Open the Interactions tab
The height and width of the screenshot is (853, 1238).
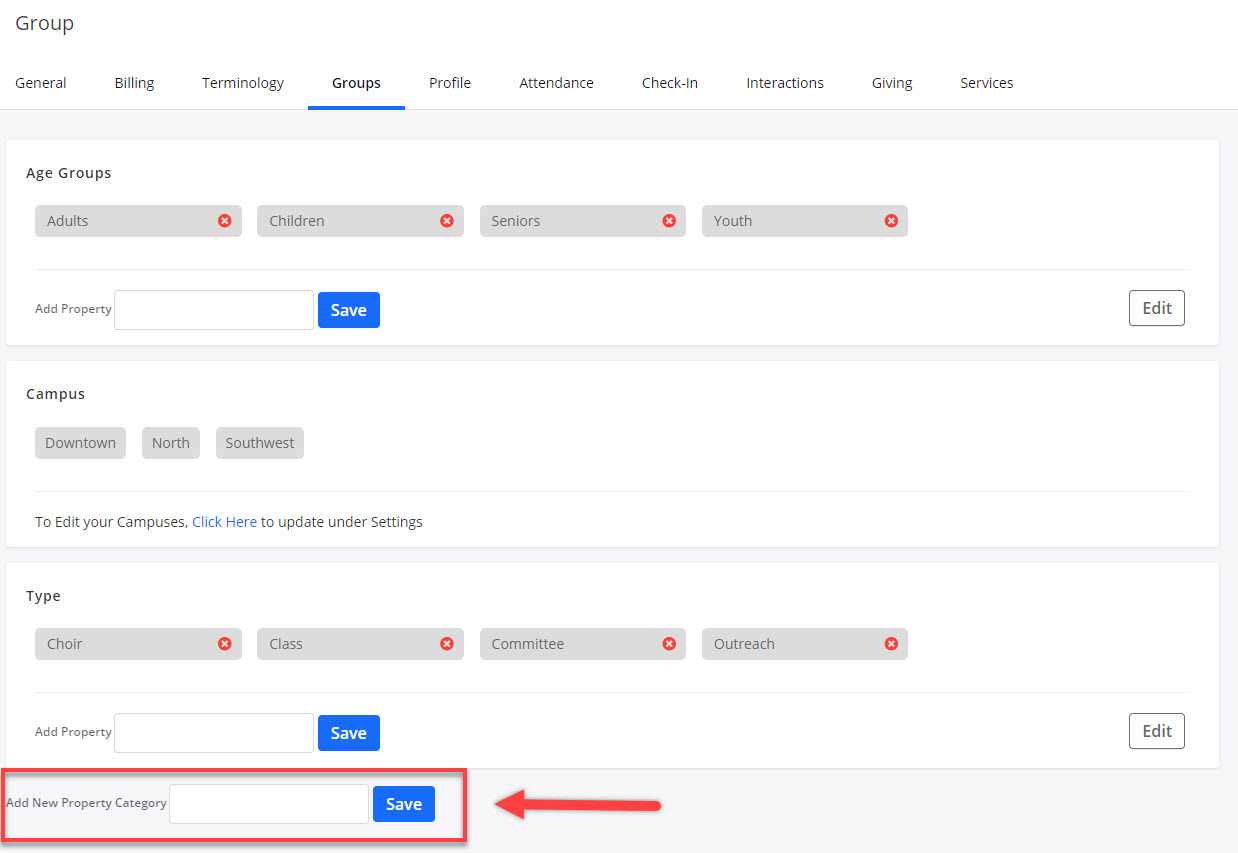click(x=785, y=83)
